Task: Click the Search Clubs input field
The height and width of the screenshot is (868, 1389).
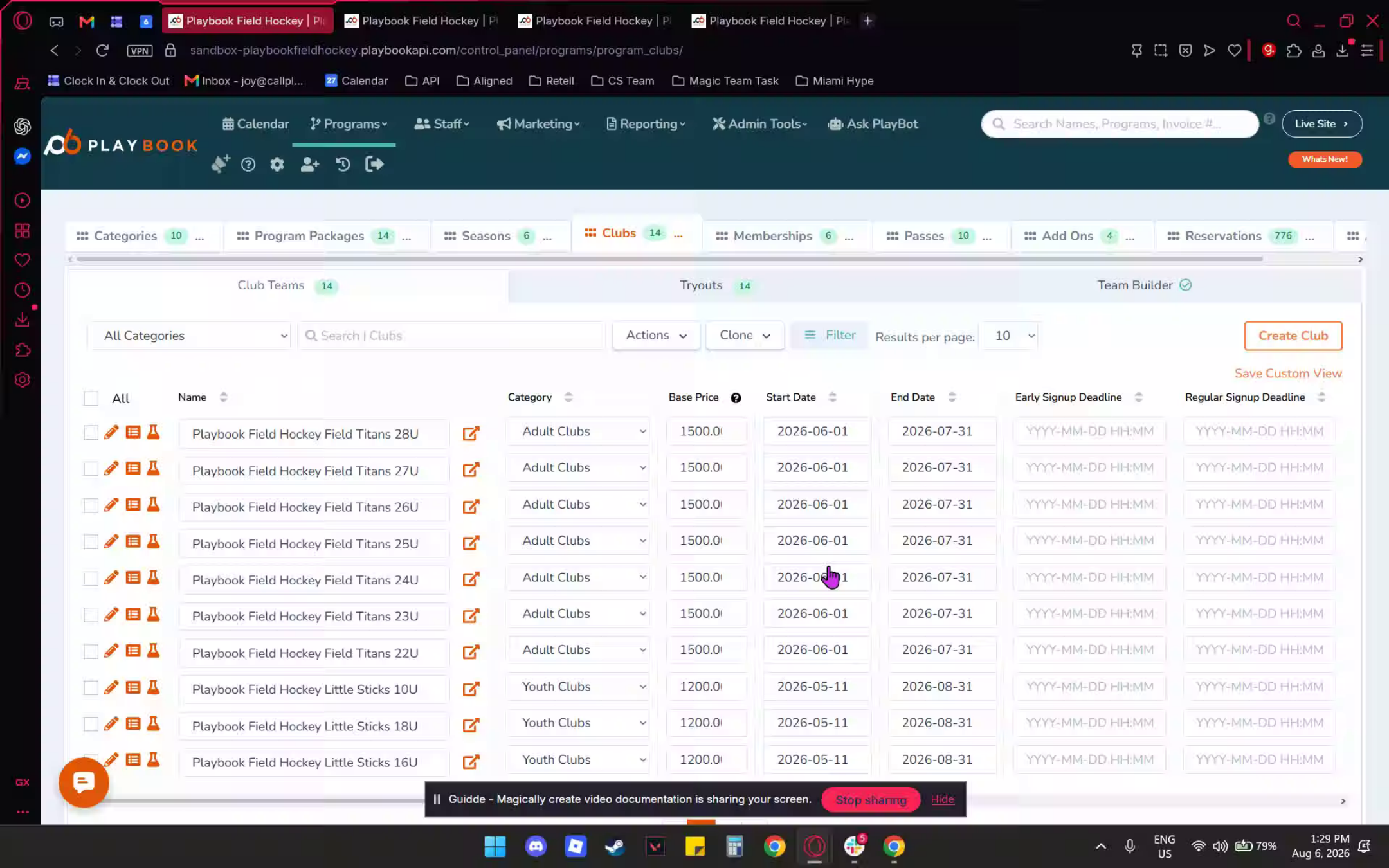Action: [451, 336]
